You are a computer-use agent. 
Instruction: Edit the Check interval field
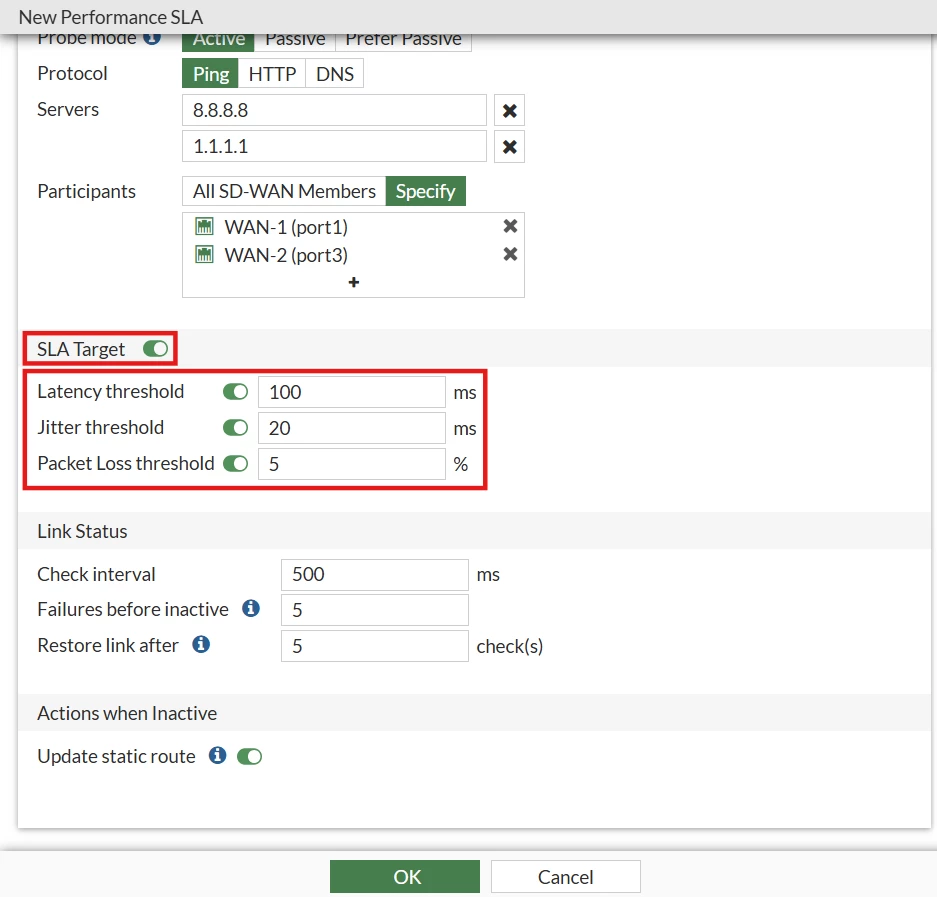pyautogui.click(x=375, y=574)
